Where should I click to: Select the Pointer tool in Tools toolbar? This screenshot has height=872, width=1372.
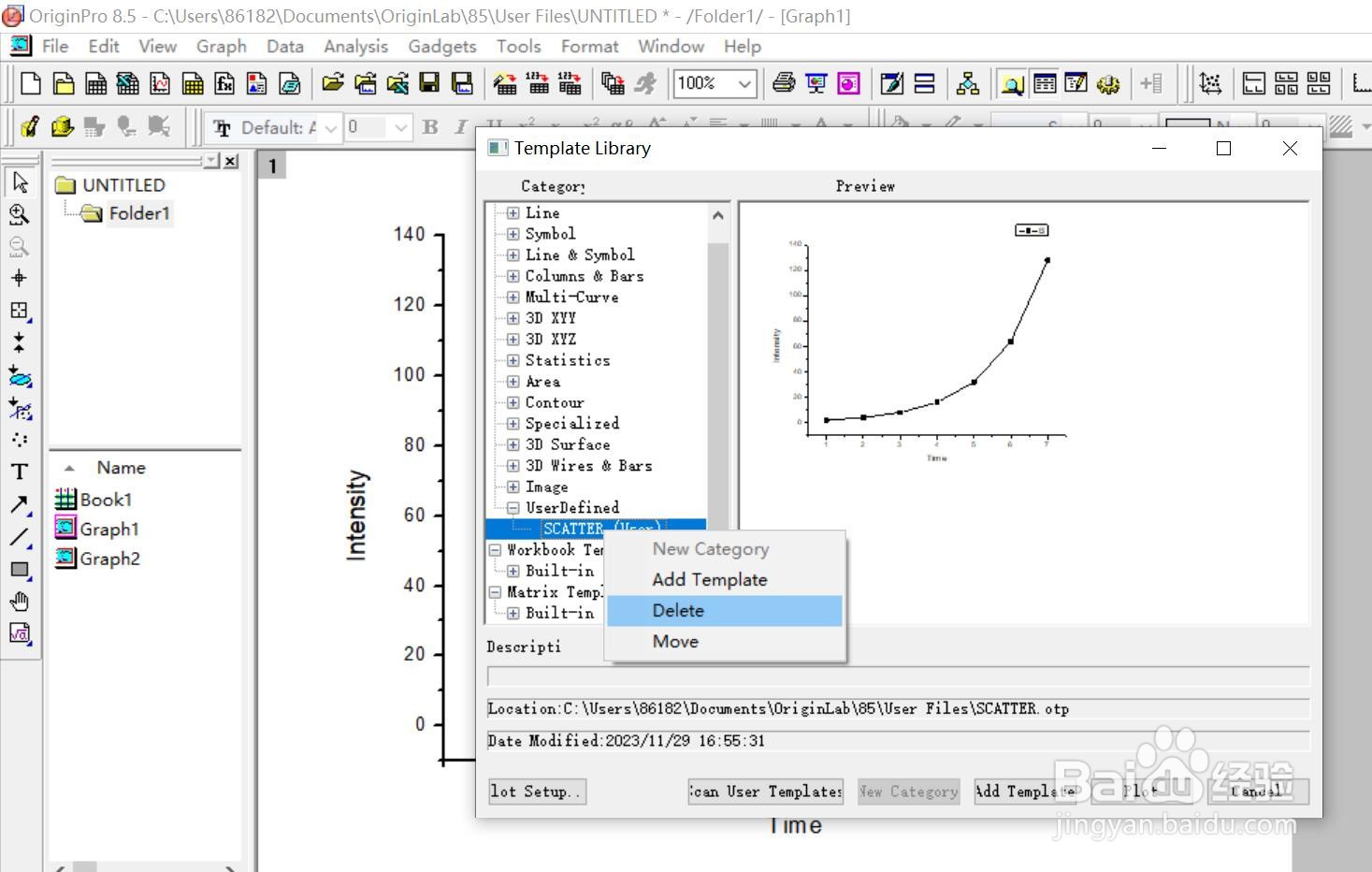[20, 182]
